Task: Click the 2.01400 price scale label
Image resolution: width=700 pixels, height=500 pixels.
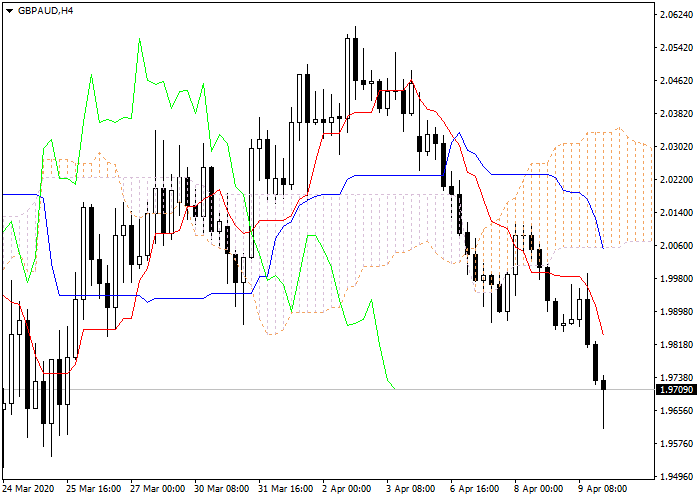Action: click(677, 213)
